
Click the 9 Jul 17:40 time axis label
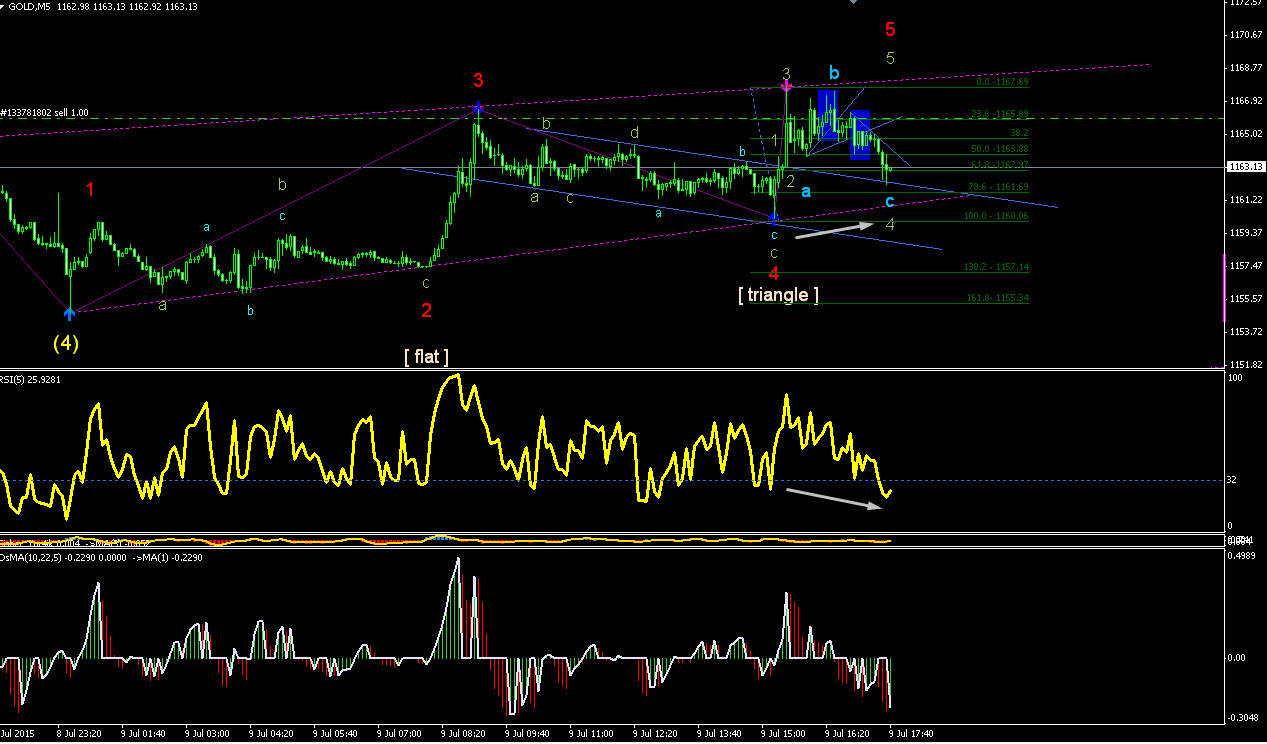click(x=912, y=733)
